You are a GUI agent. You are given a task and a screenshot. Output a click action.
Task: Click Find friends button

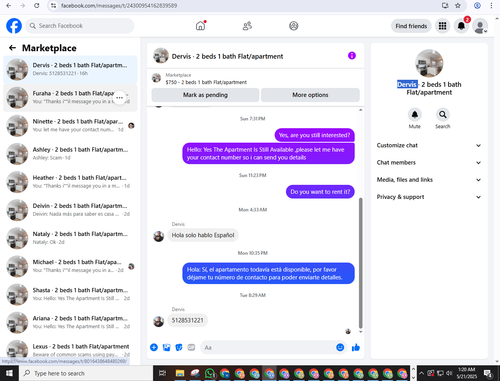411,26
